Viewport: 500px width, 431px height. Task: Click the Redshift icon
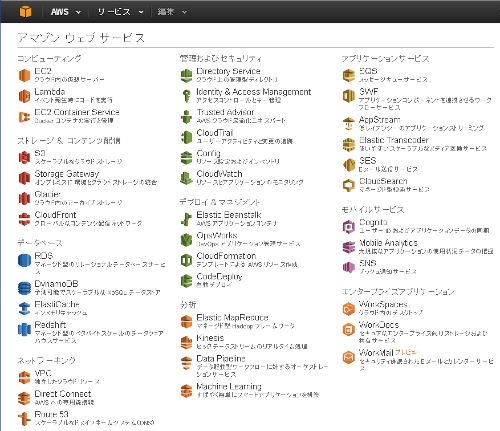[24, 329]
